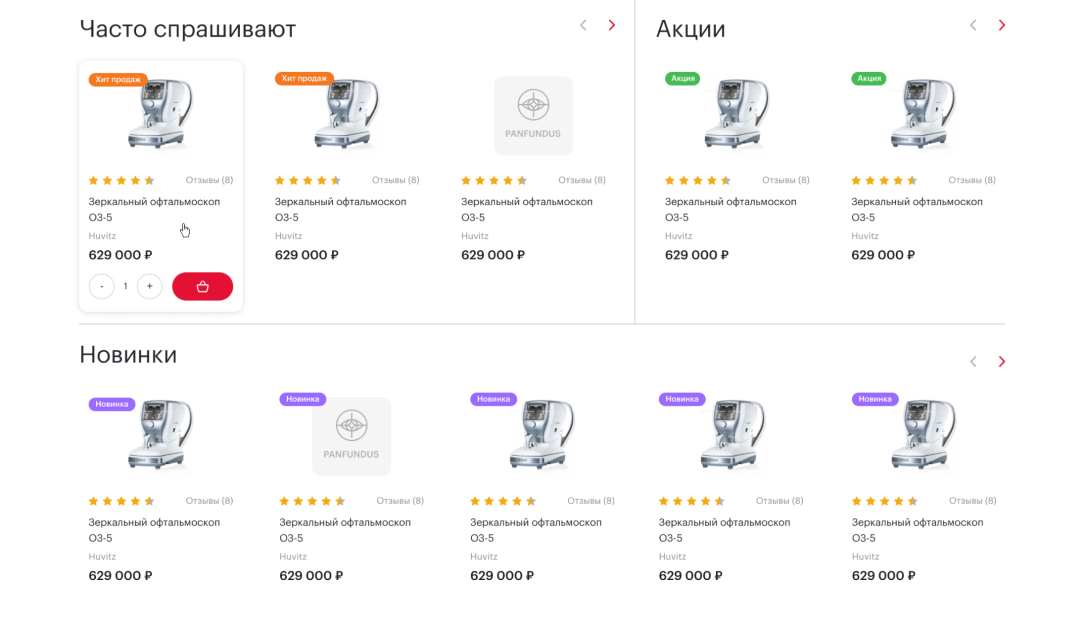Go to previous slide in Часто спрашивают
The height and width of the screenshot is (618, 1084).
pos(583,26)
